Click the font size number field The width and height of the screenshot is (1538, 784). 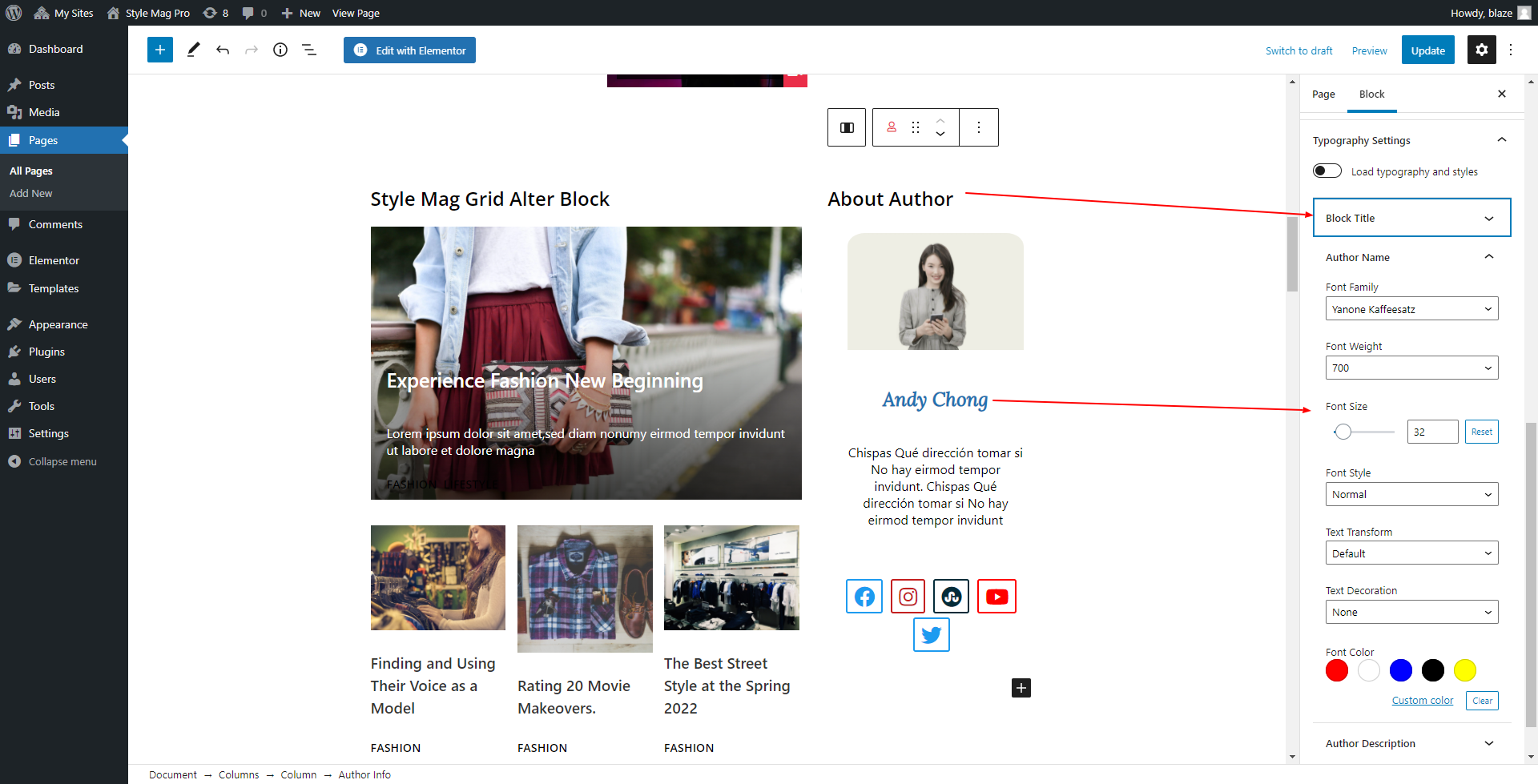point(1431,432)
